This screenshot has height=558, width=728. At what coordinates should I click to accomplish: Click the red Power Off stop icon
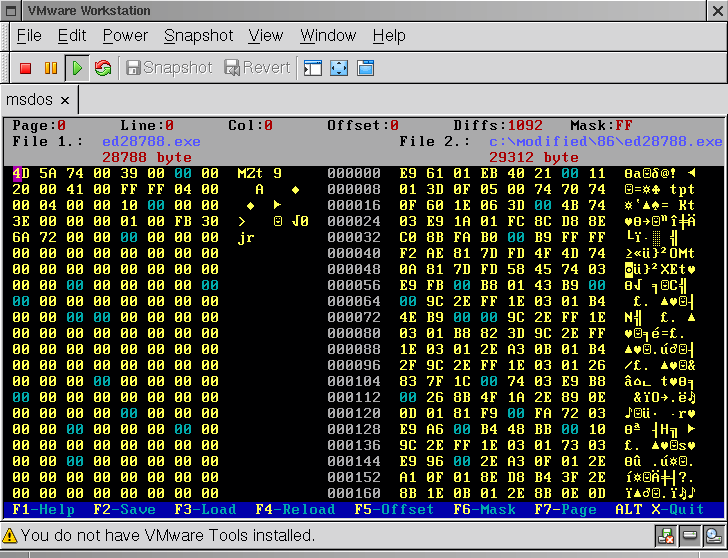(x=26, y=68)
